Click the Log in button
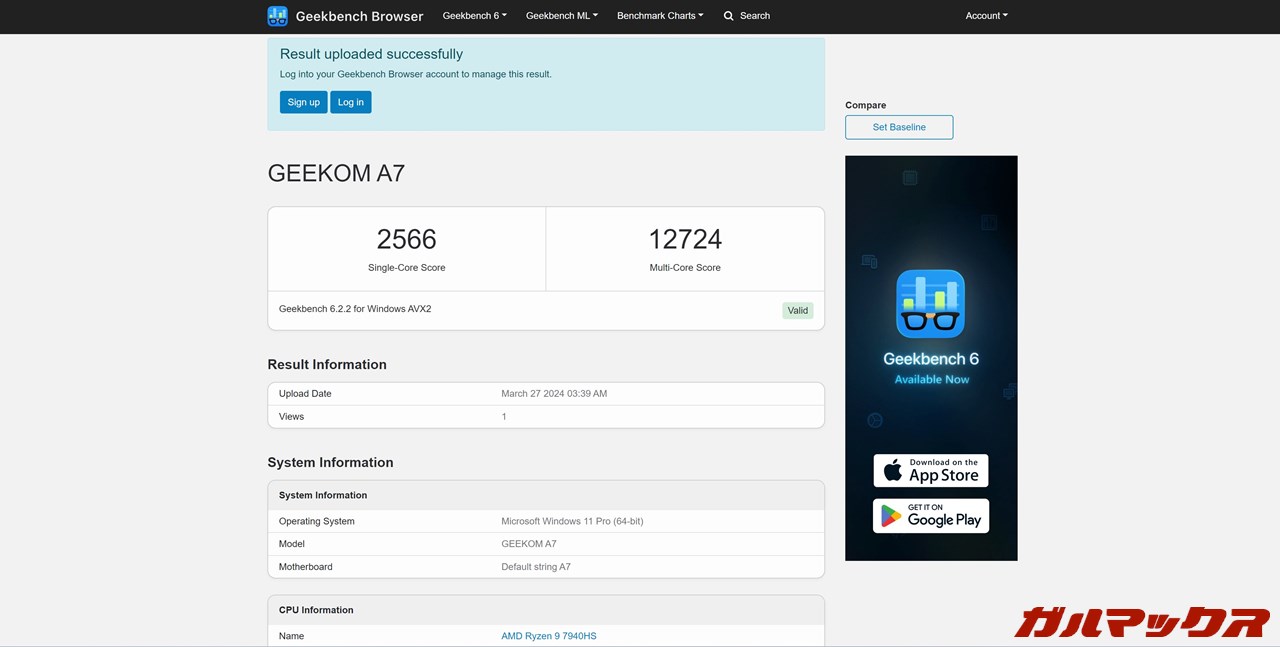The height and width of the screenshot is (647, 1280). (x=350, y=101)
